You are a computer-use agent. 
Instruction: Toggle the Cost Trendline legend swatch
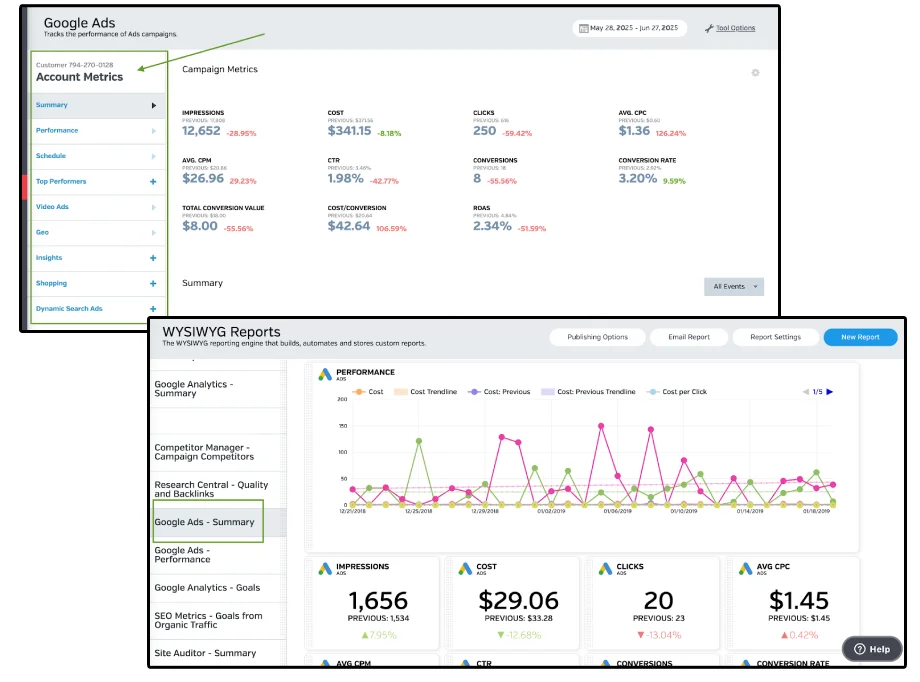402,392
